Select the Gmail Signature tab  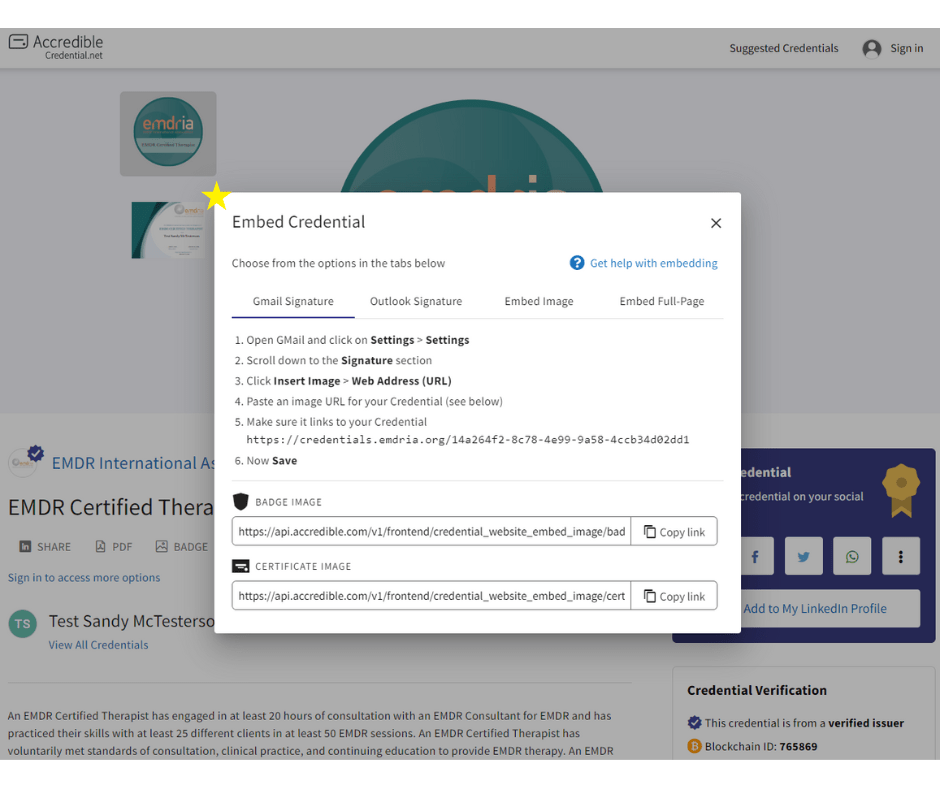tap(293, 301)
